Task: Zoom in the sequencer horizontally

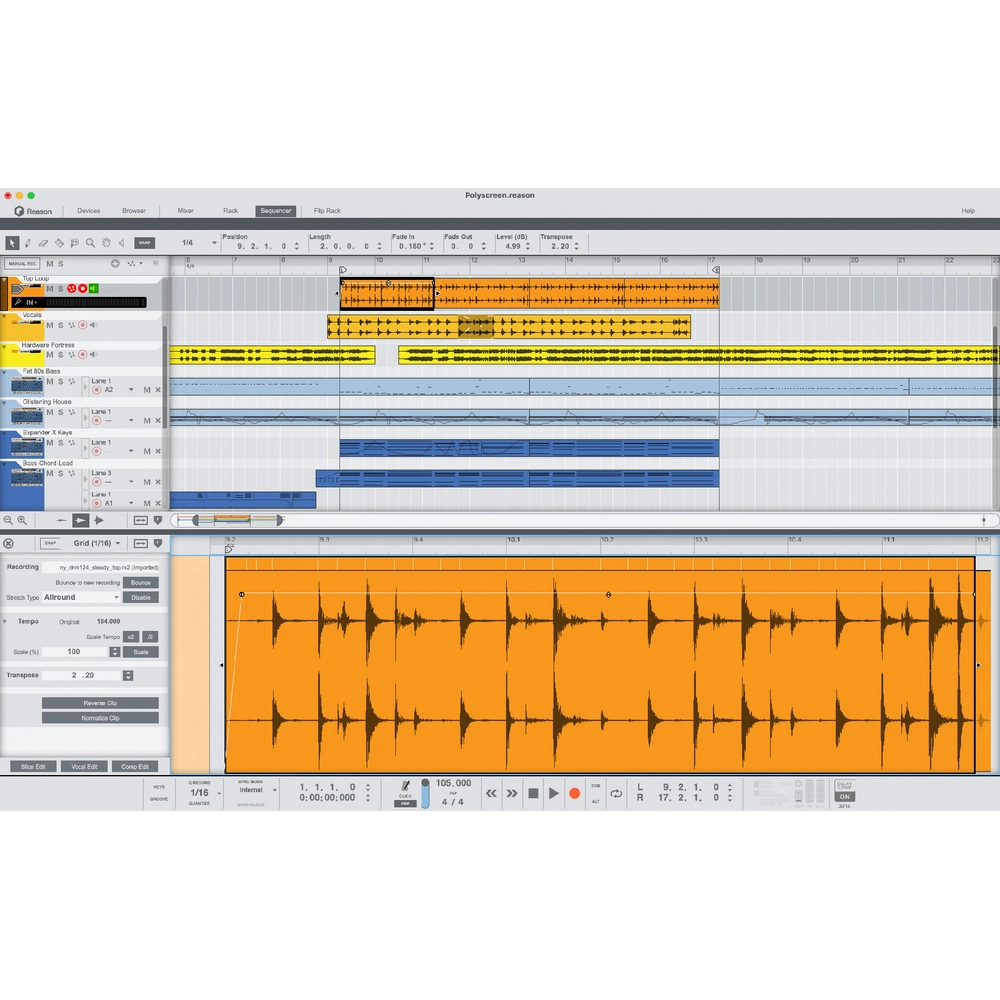Action: tap(22, 520)
